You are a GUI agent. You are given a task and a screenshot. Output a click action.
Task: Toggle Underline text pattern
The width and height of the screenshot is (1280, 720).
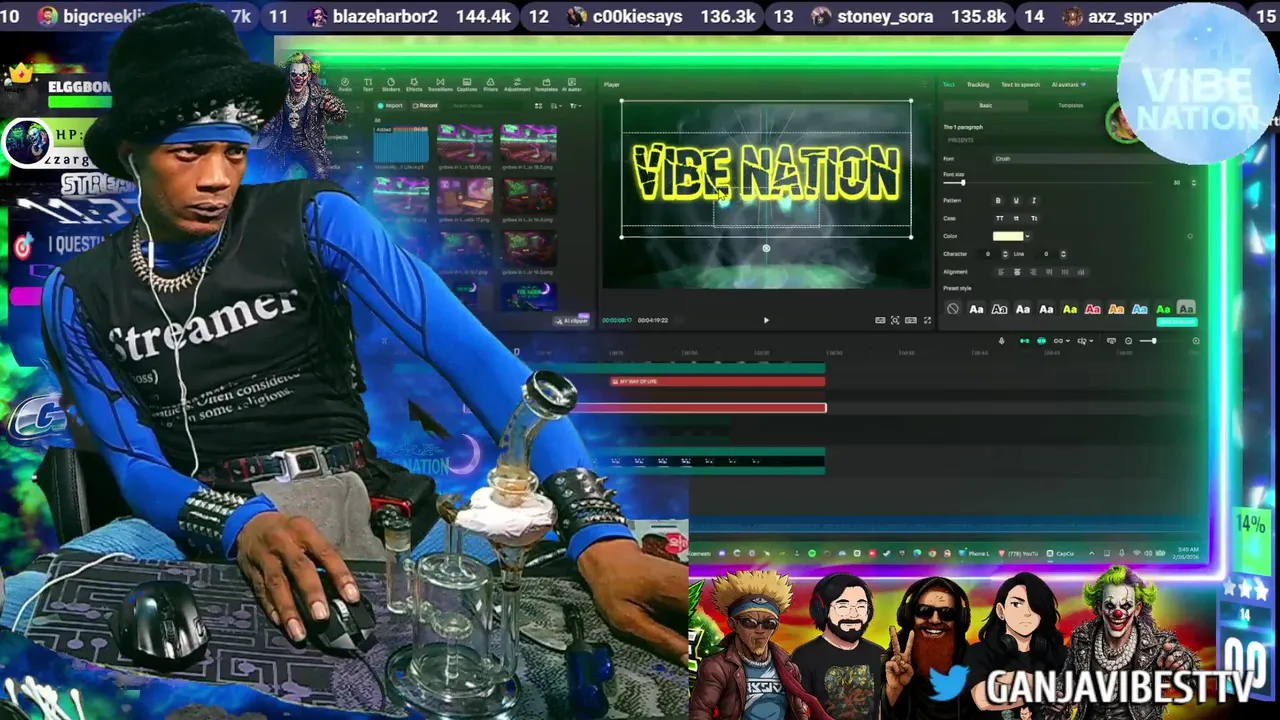tap(1016, 200)
